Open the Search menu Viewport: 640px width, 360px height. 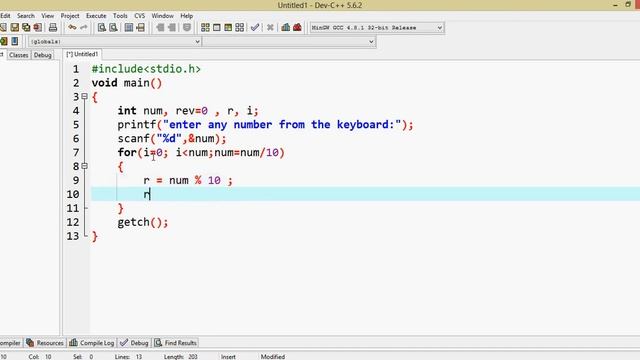(26, 16)
